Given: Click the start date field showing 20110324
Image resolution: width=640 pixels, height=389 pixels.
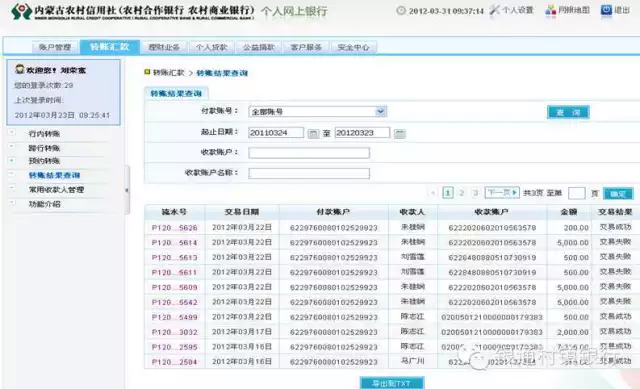Looking at the screenshot, I should point(276,133).
